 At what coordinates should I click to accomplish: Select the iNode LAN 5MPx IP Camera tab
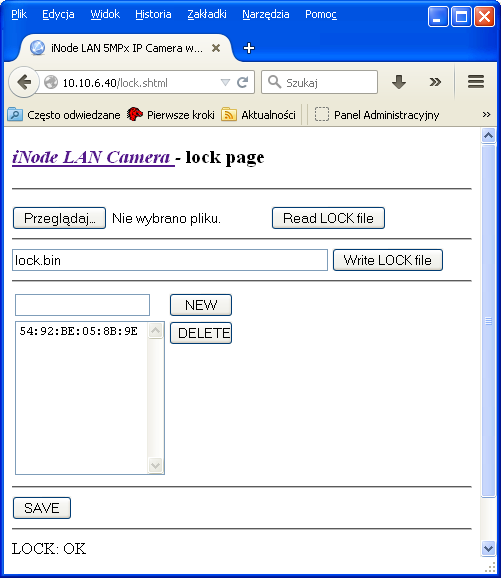(x=125, y=48)
